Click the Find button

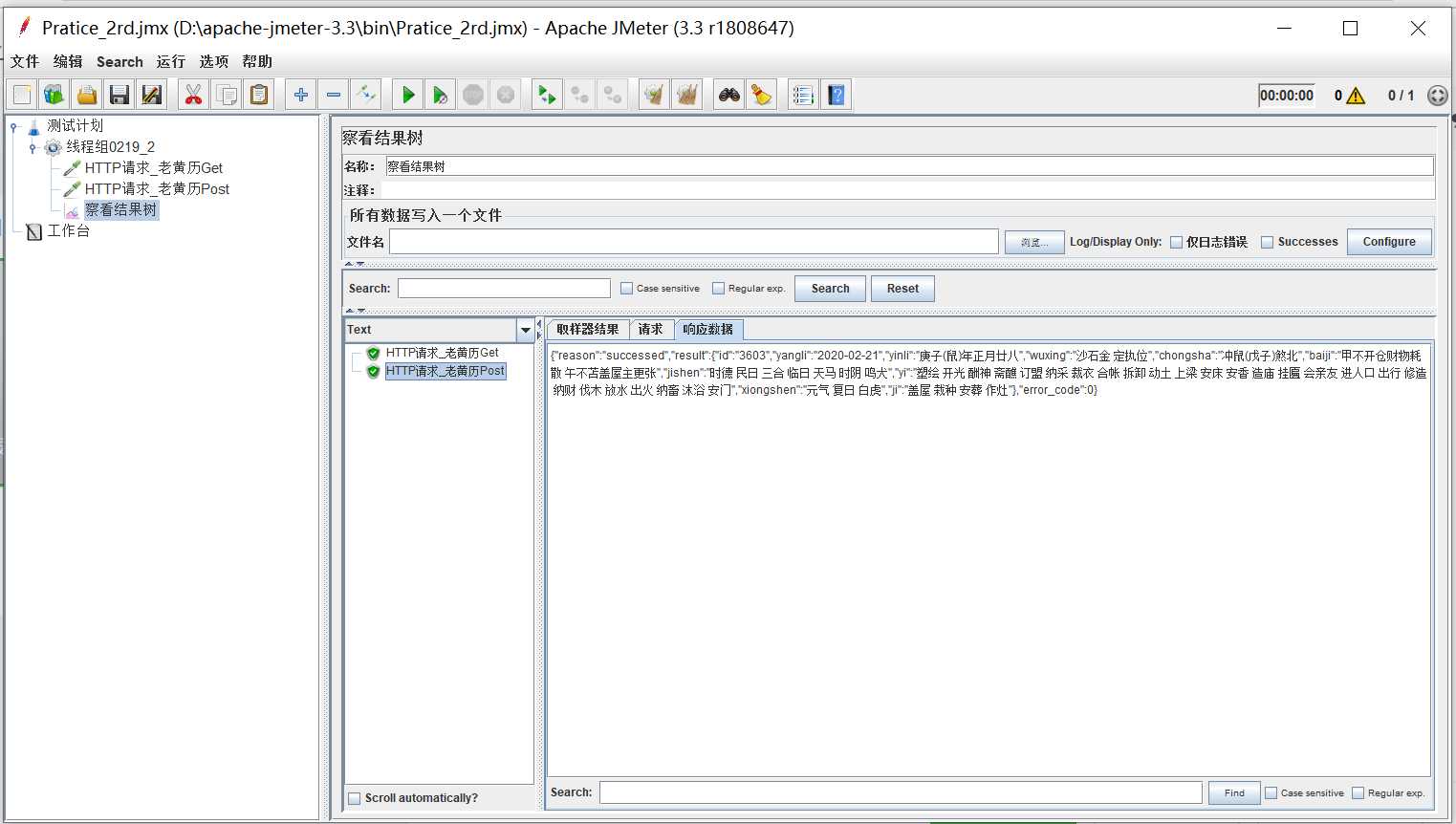[1234, 792]
